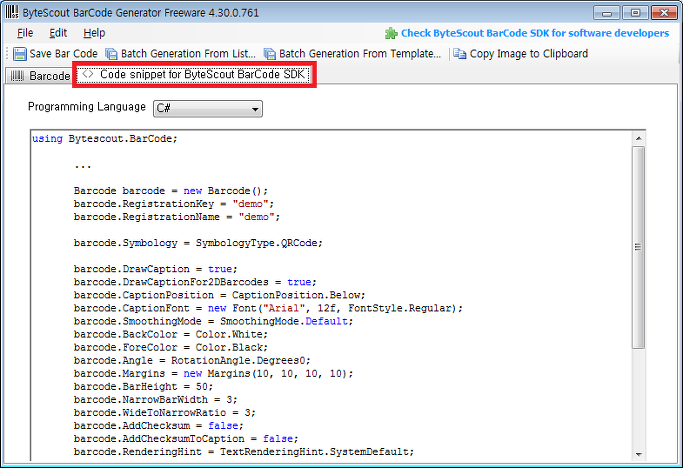Click the Copy Image to Clipboard label

pyautogui.click(x=529, y=54)
